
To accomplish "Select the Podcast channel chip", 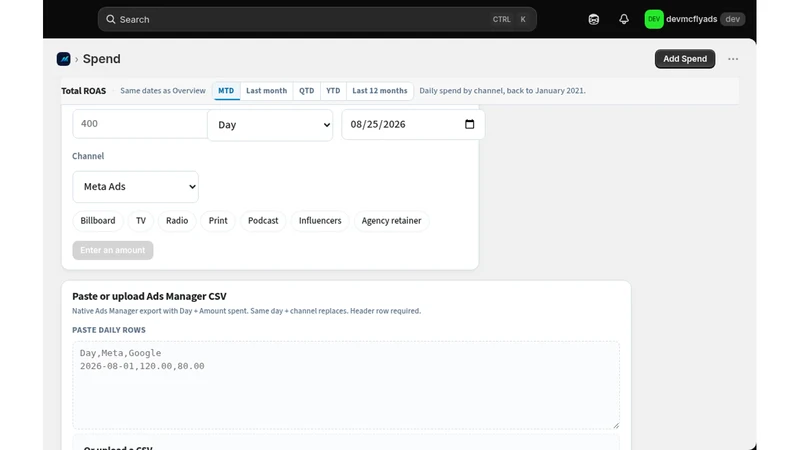I will tap(263, 221).
